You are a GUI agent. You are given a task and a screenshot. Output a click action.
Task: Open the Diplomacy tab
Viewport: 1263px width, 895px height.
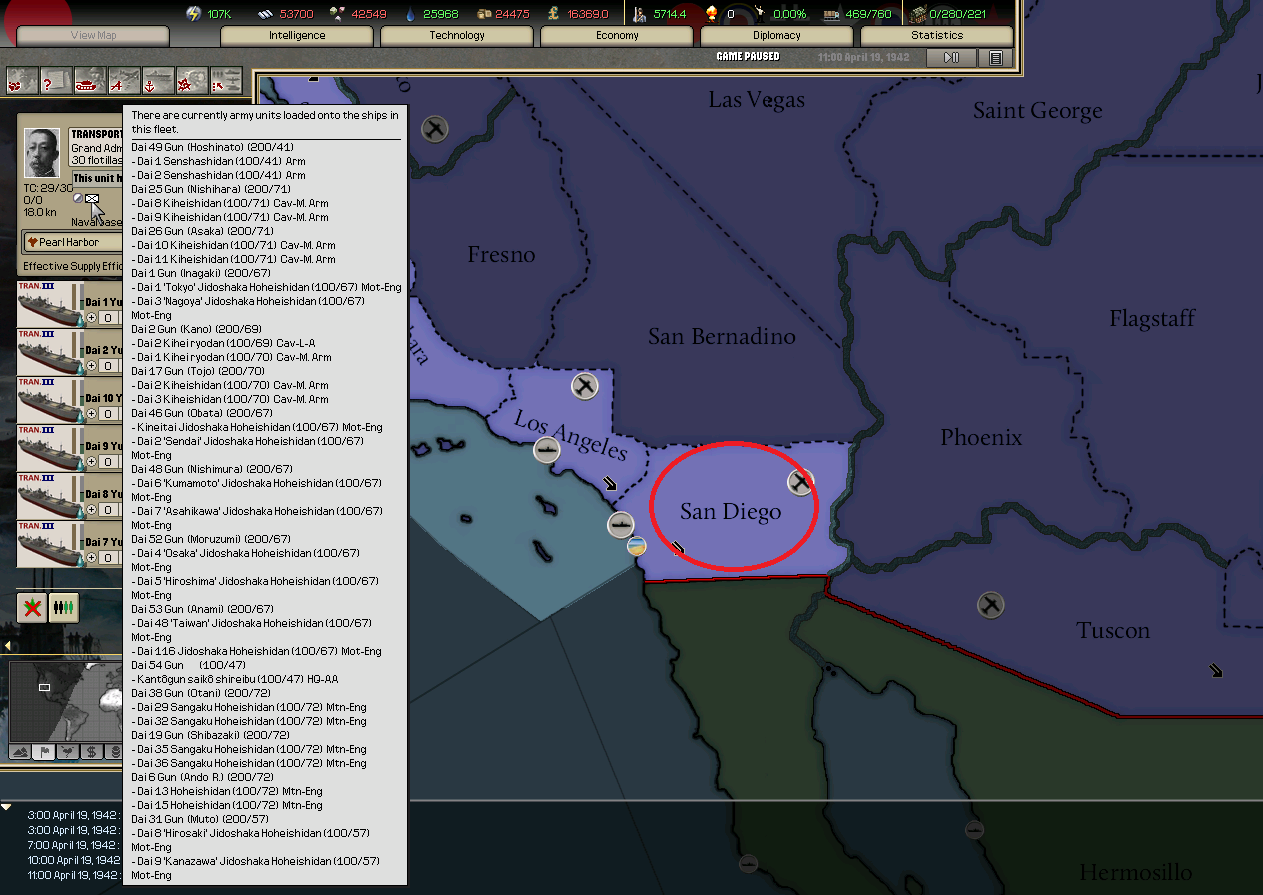point(777,36)
